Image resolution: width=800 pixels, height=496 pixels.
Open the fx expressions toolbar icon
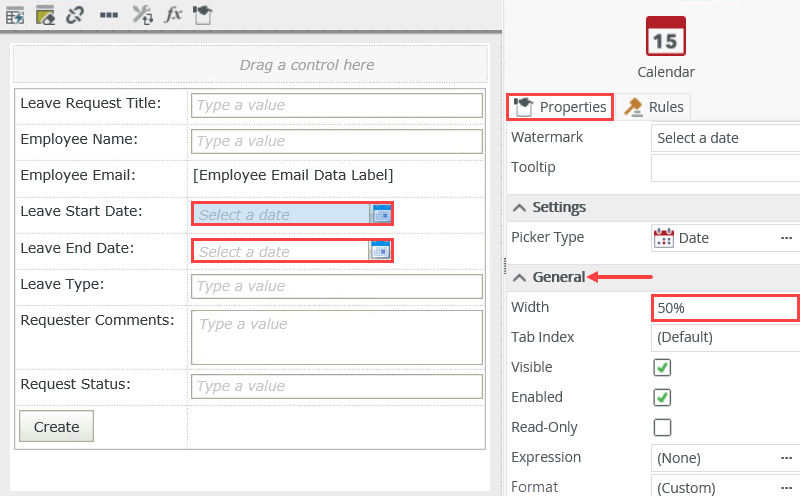pyautogui.click(x=173, y=14)
